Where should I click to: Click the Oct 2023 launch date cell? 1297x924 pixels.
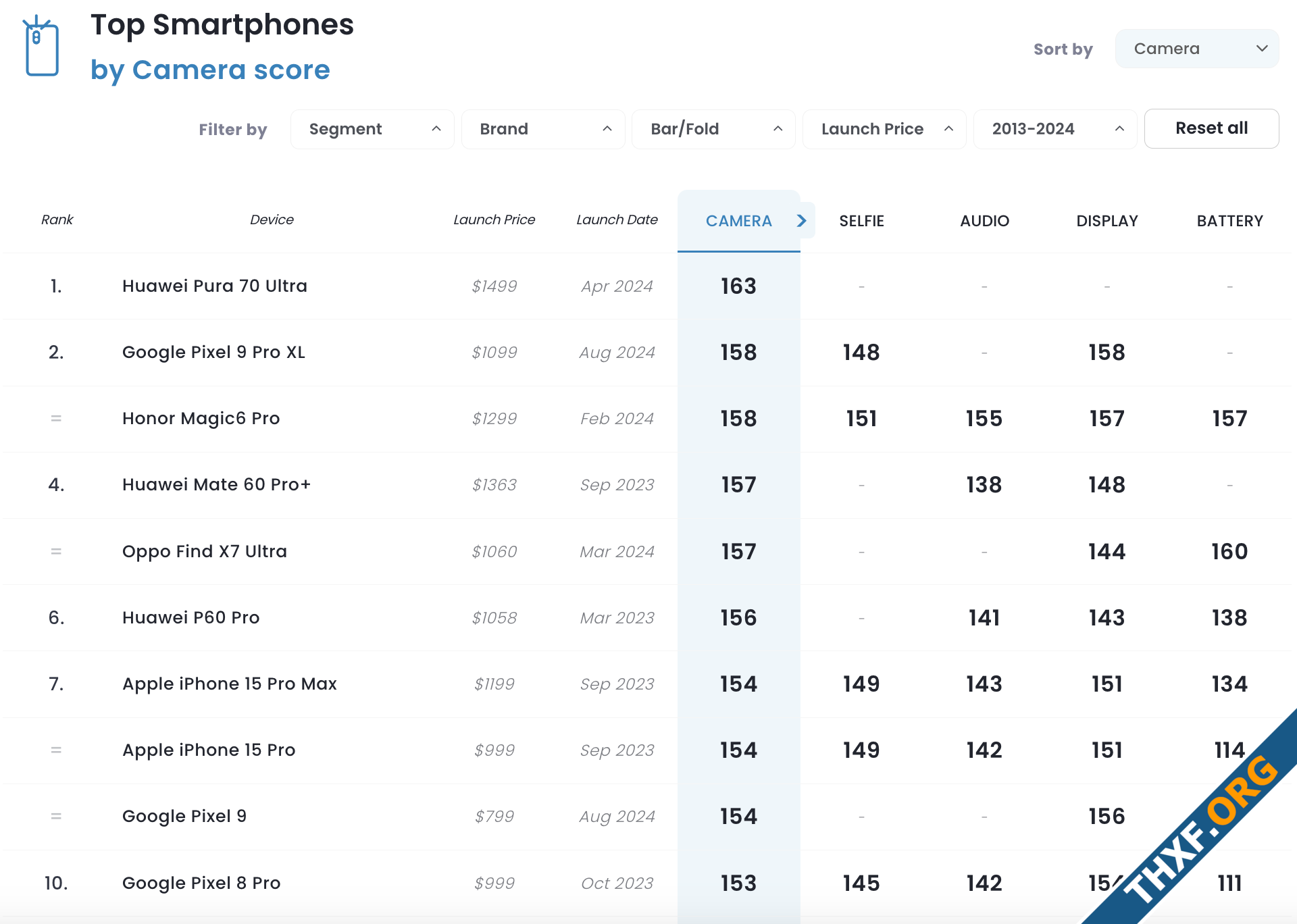click(x=617, y=883)
